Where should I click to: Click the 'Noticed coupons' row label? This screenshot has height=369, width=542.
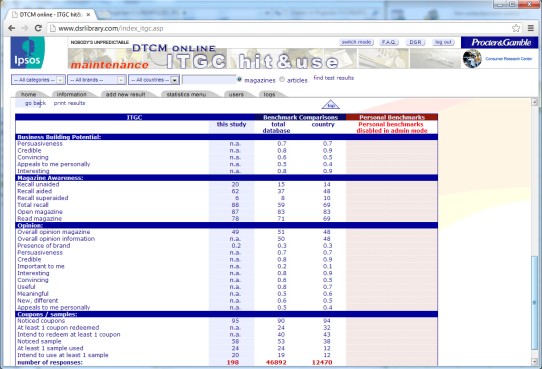point(41,321)
